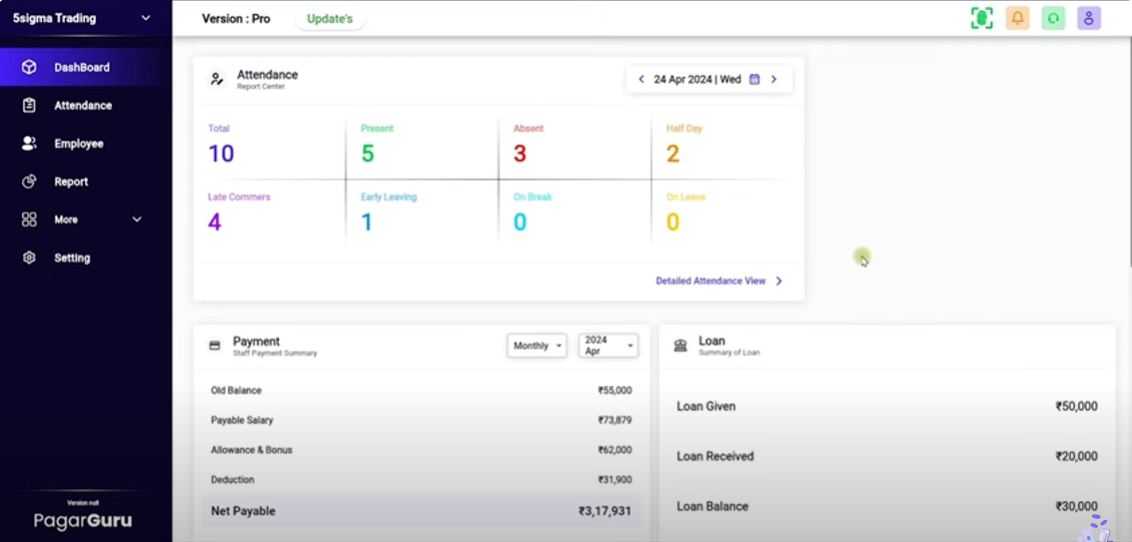The width and height of the screenshot is (1132, 542).
Task: Click the Payable Salary ₹73,879 value
Action: (614, 420)
